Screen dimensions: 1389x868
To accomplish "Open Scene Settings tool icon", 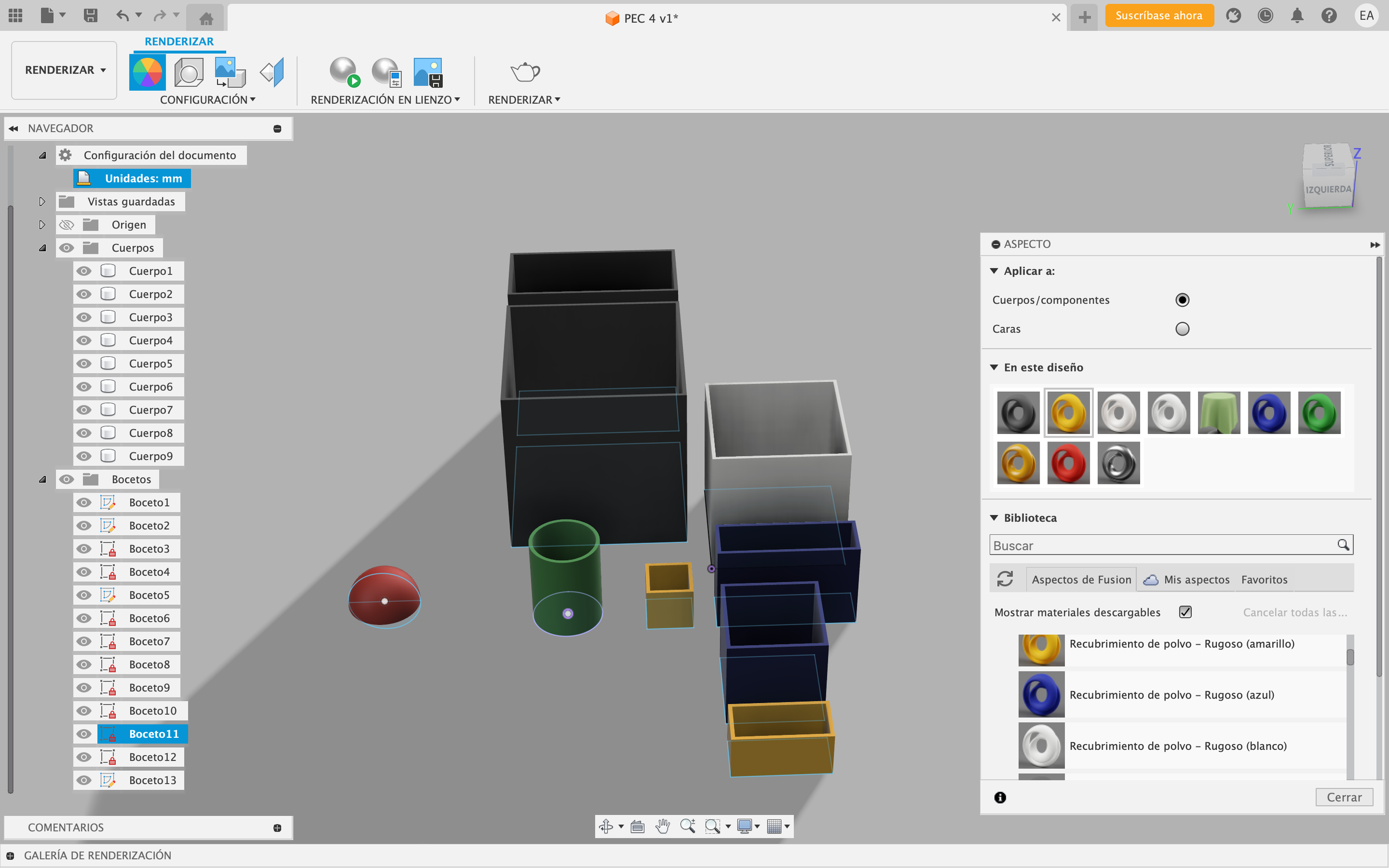I will click(x=189, y=72).
